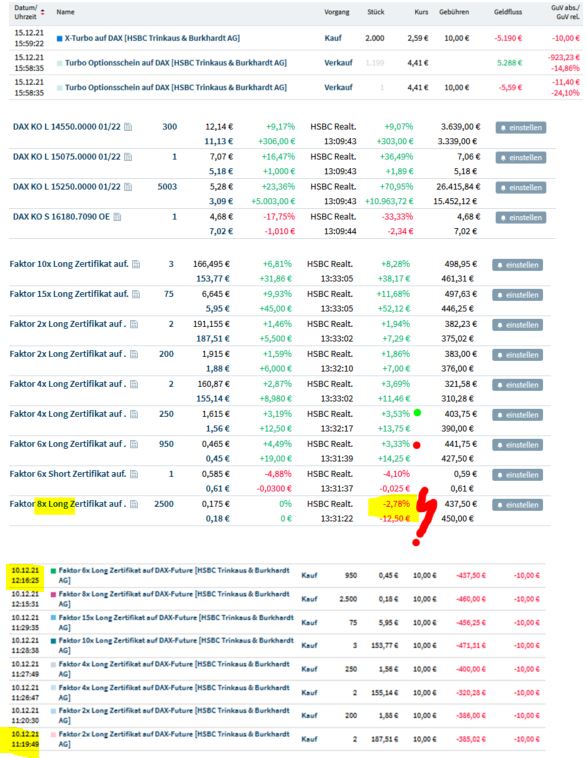Click einstellen for Faktor 4x Long, 2 Stück

click(x=517, y=385)
